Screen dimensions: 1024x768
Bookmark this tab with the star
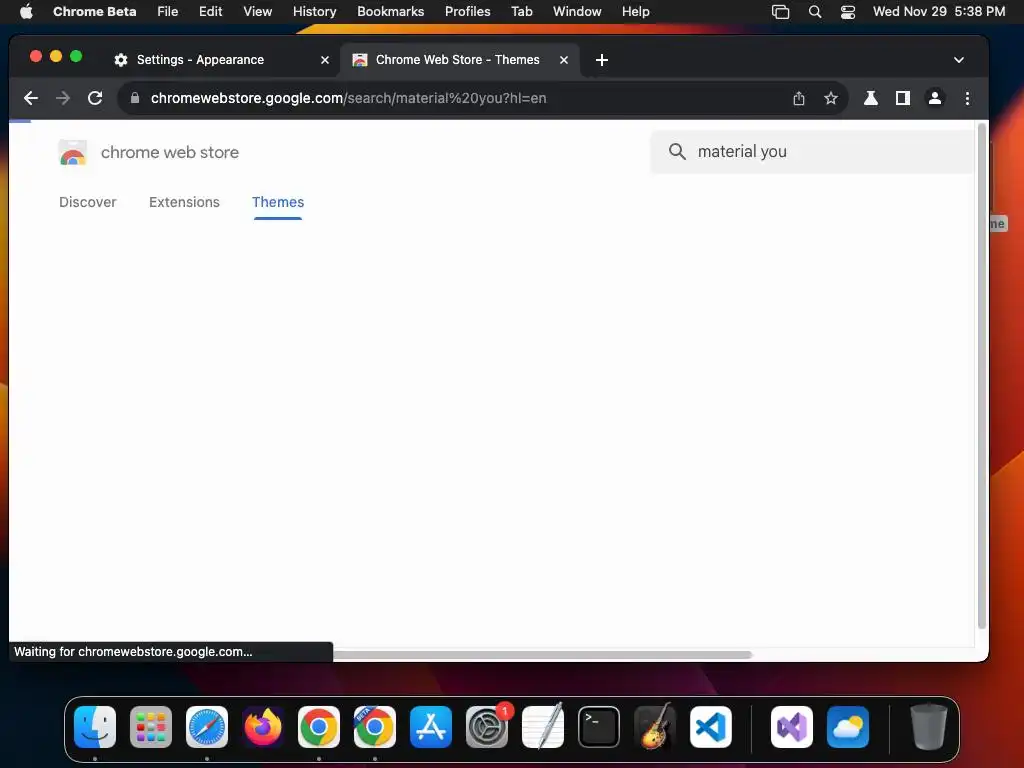point(831,98)
